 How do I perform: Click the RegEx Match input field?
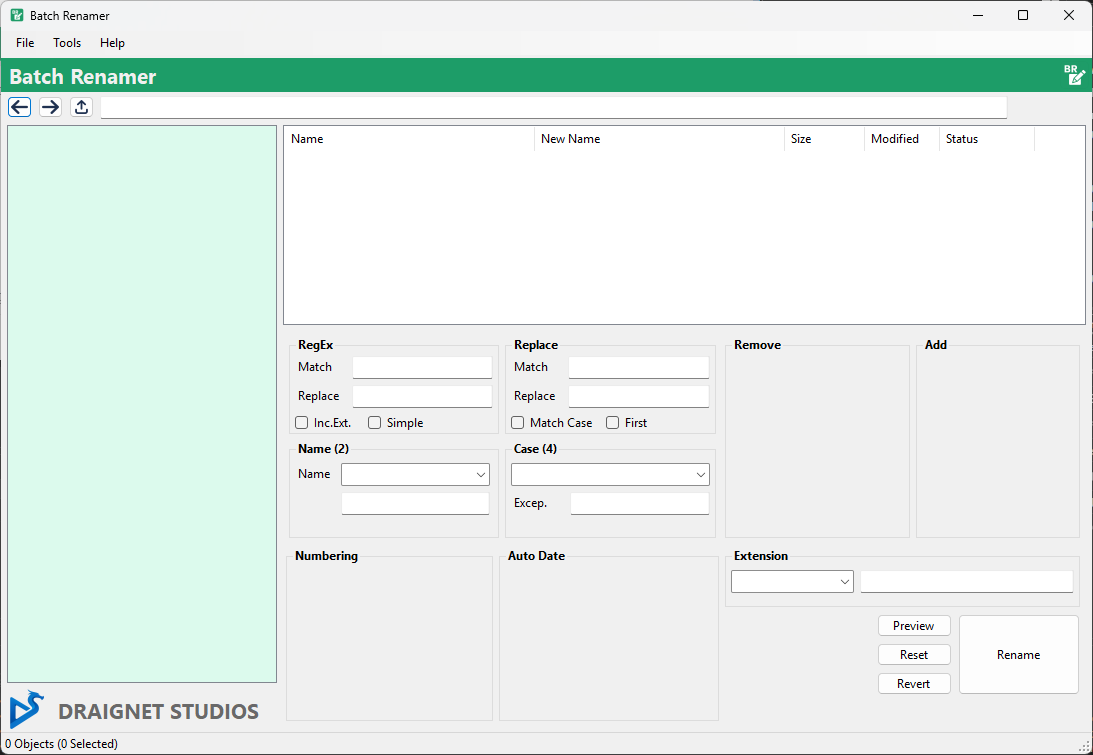pos(422,367)
